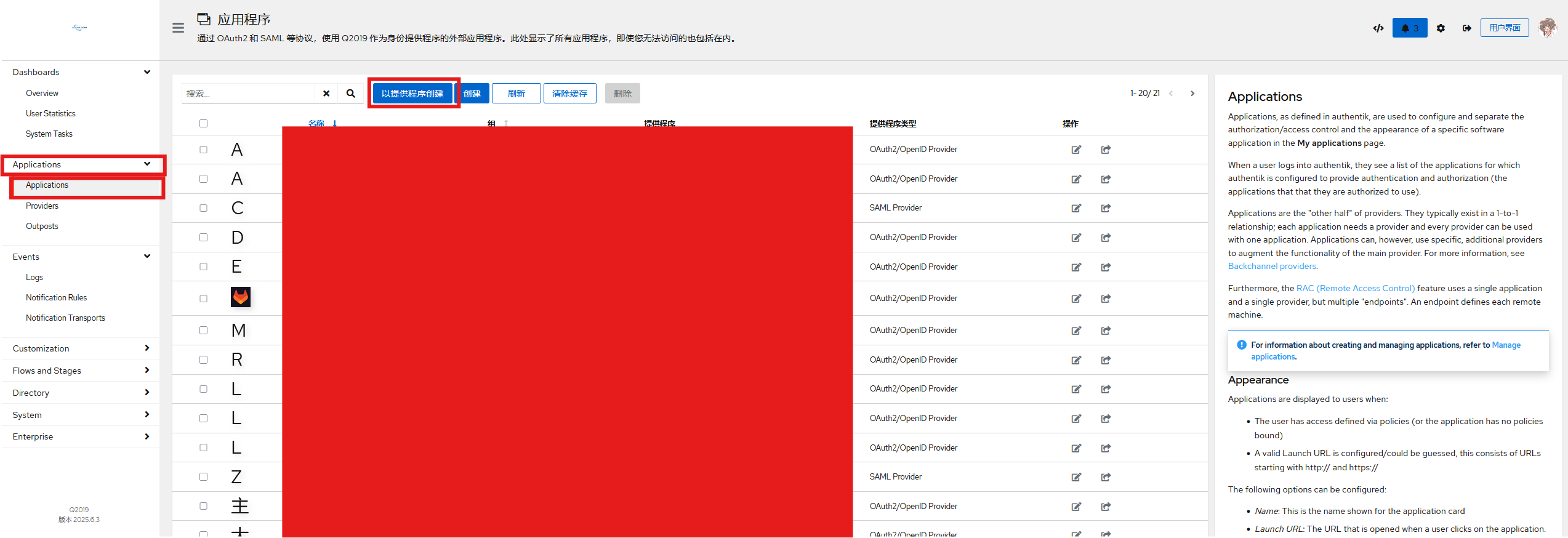1568x538 pixels.
Task: Tick the select-all checkbox in table header
Action: coord(204,124)
